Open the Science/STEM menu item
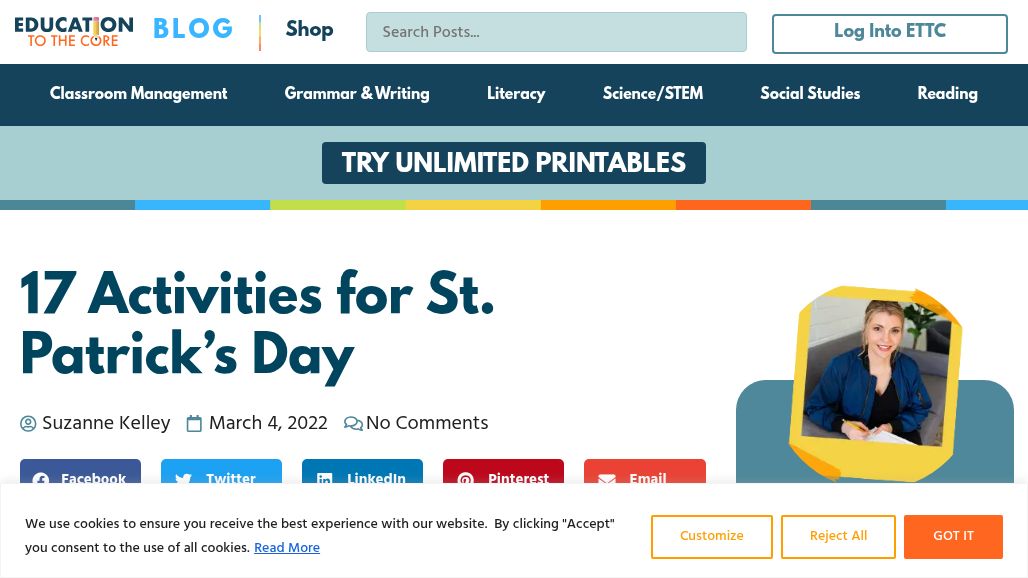This screenshot has width=1028, height=578. pyautogui.click(x=653, y=94)
